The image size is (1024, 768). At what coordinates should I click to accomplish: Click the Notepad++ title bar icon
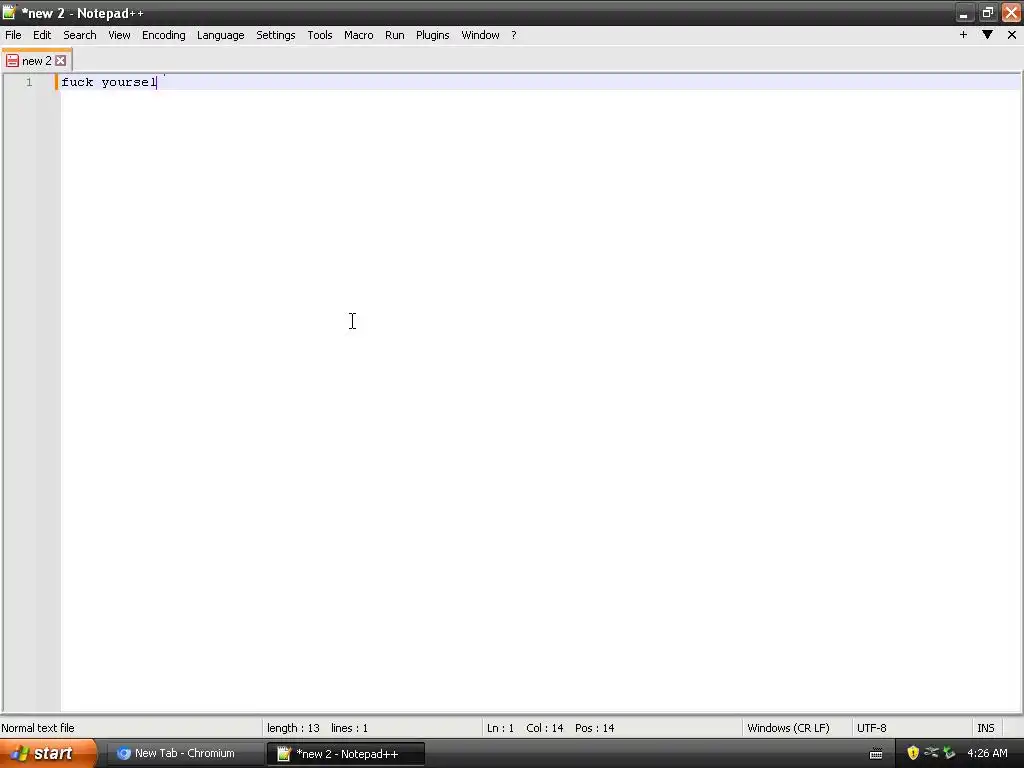coord(8,12)
